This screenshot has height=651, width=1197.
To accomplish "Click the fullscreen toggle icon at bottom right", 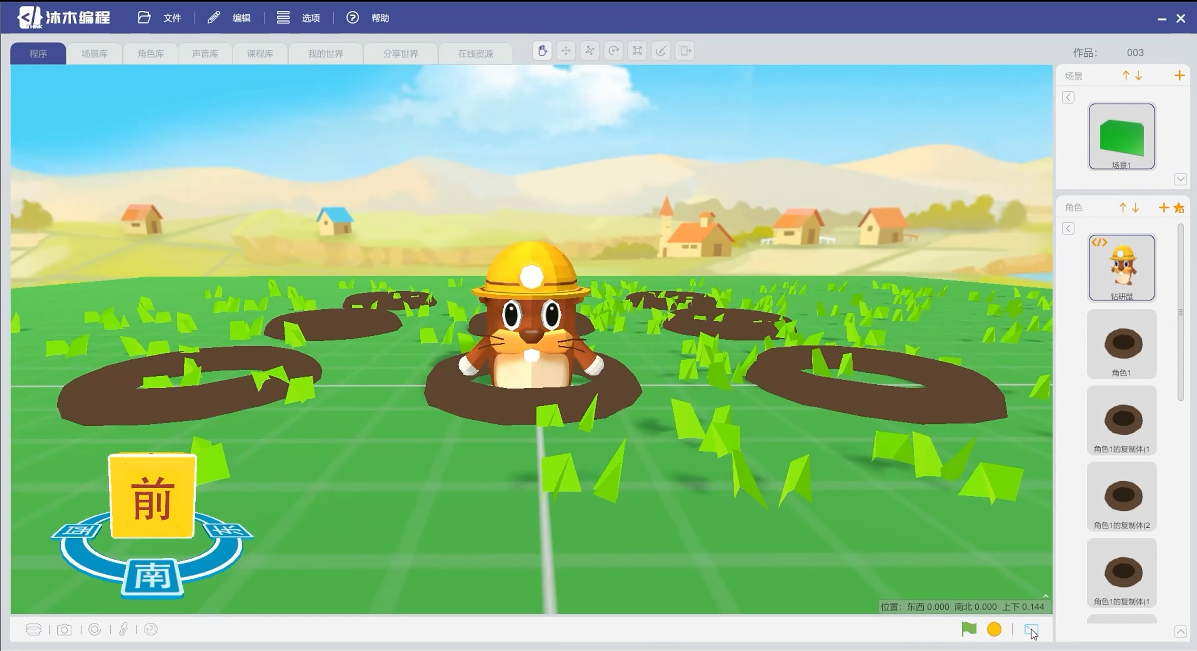I will pos(1031,630).
